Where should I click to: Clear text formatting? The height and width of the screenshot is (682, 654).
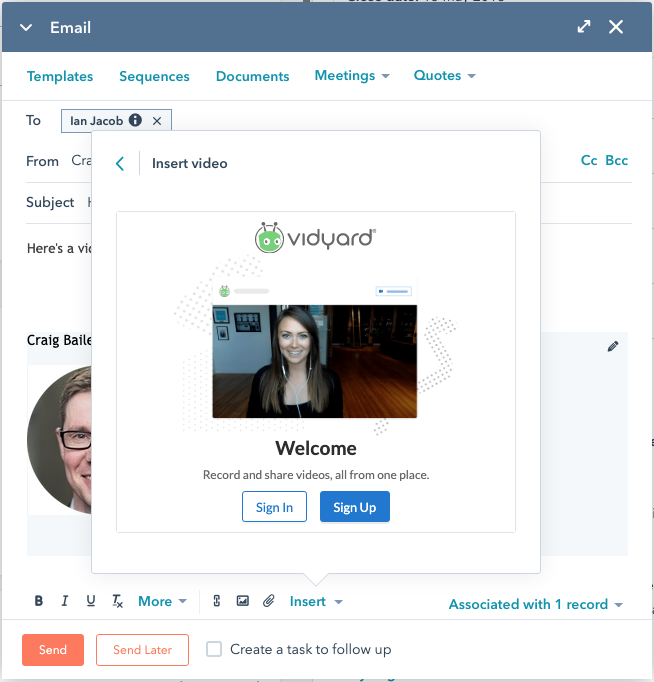[117, 602]
